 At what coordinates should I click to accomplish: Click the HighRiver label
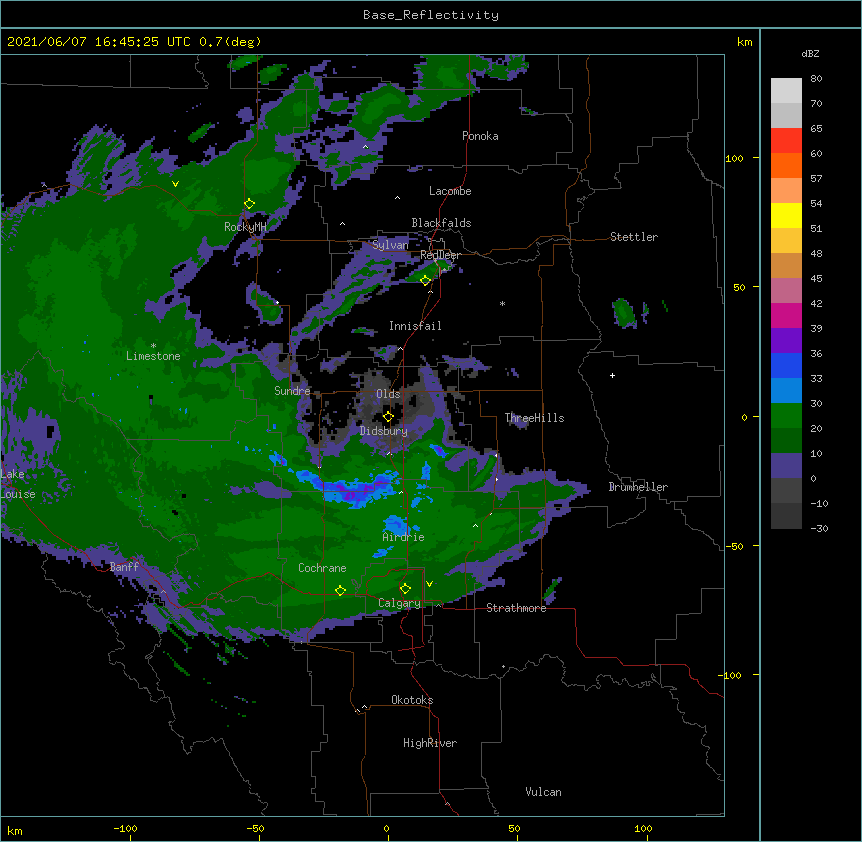pos(430,743)
